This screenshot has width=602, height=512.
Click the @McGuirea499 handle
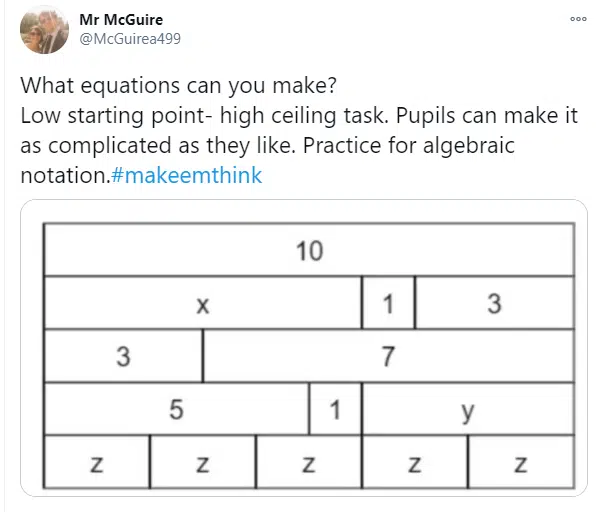point(130,39)
